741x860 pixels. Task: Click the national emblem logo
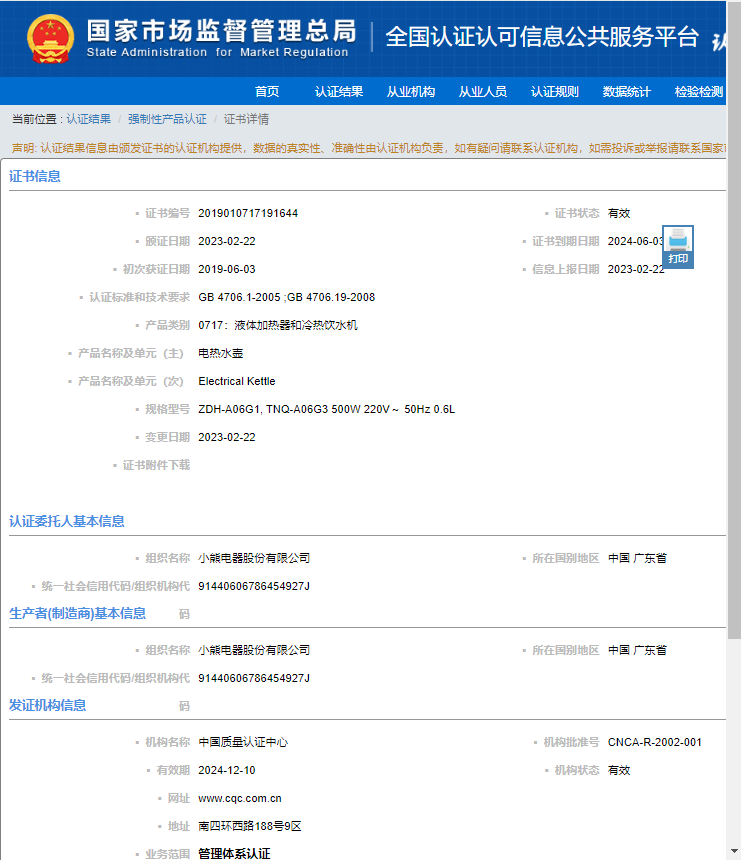click(50, 39)
